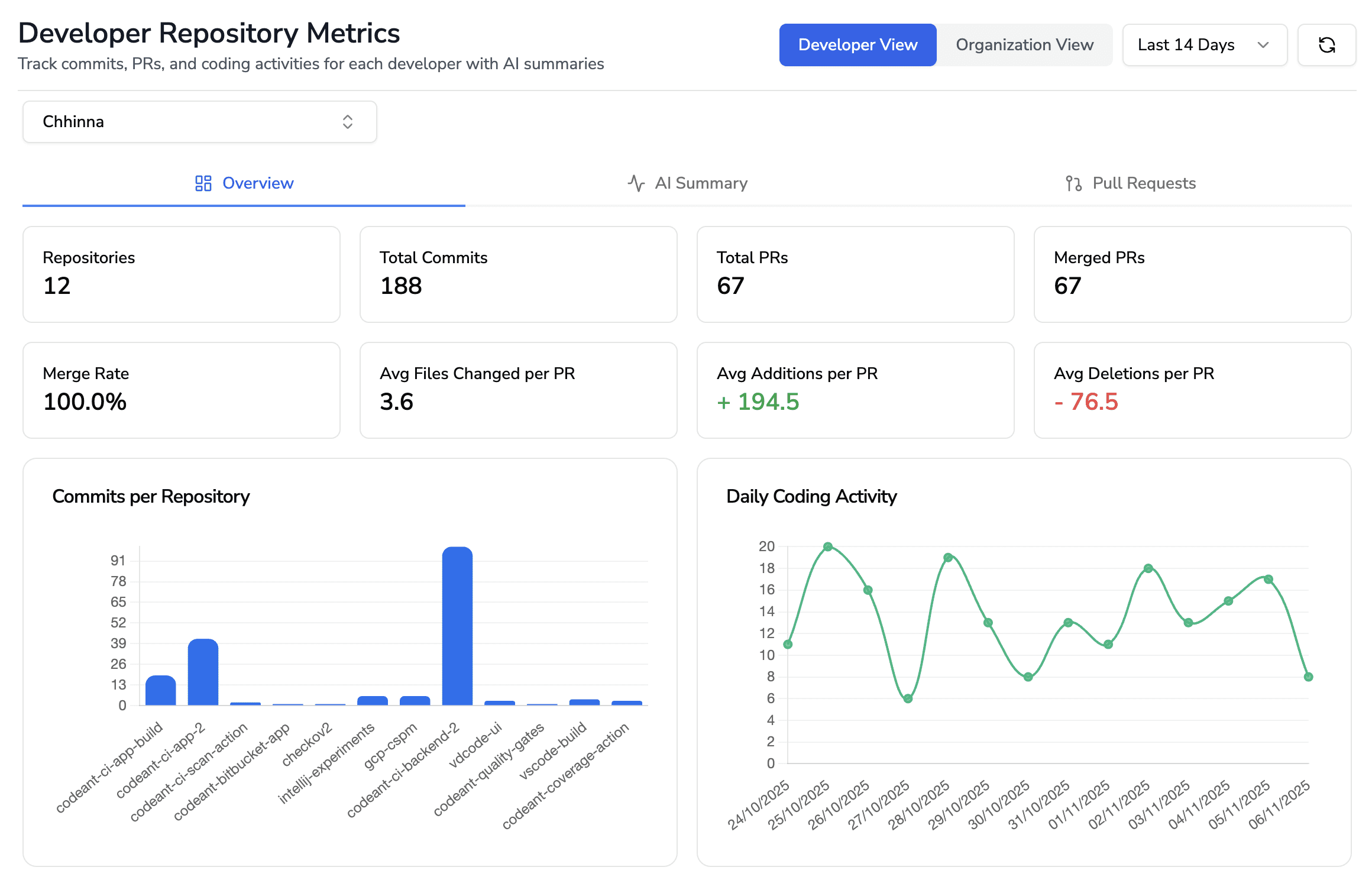Click the 04/11/2025 data point
Screen dimensions: 1372x880
[x=1228, y=601]
